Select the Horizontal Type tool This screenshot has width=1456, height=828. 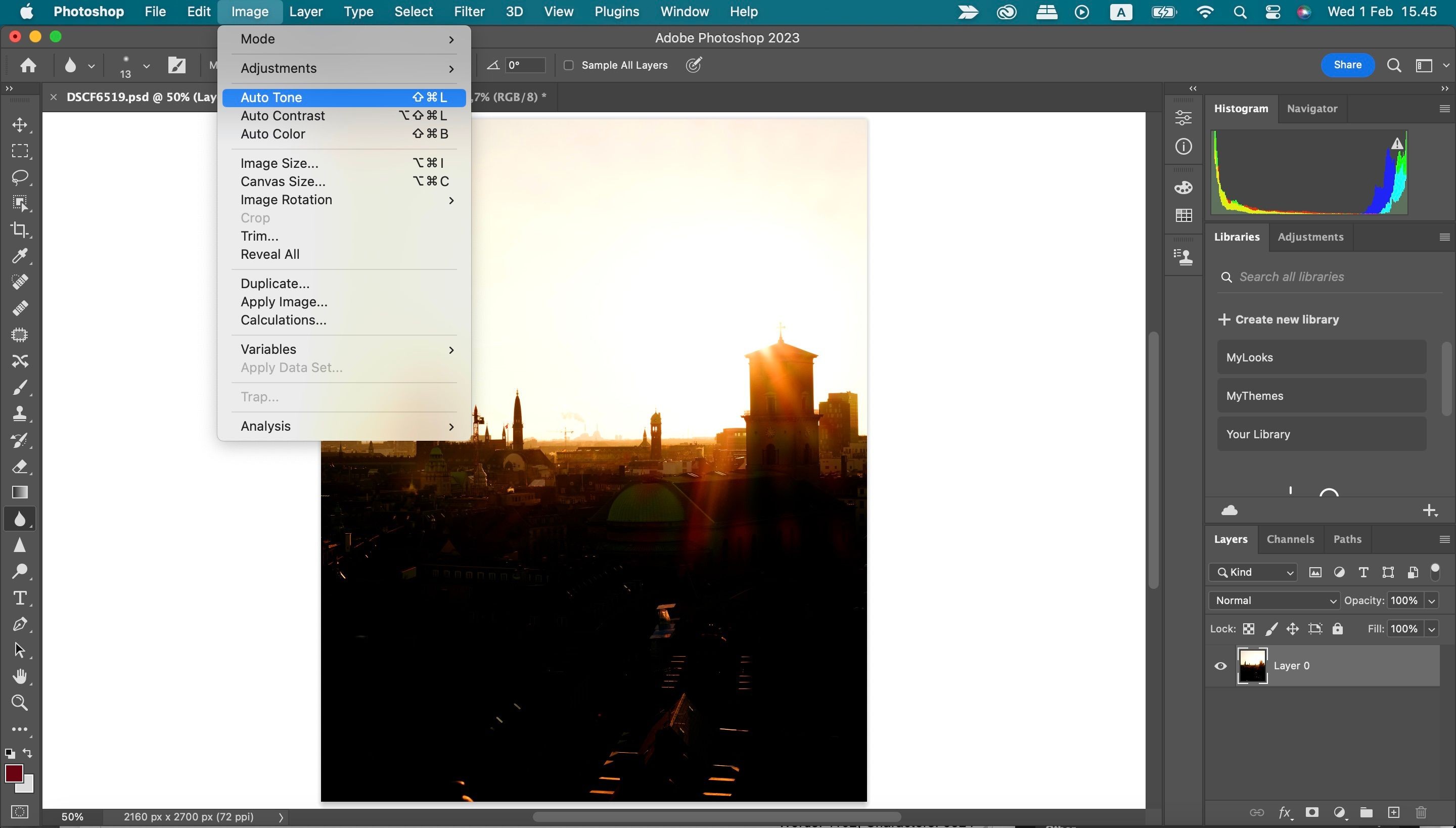pyautogui.click(x=20, y=597)
